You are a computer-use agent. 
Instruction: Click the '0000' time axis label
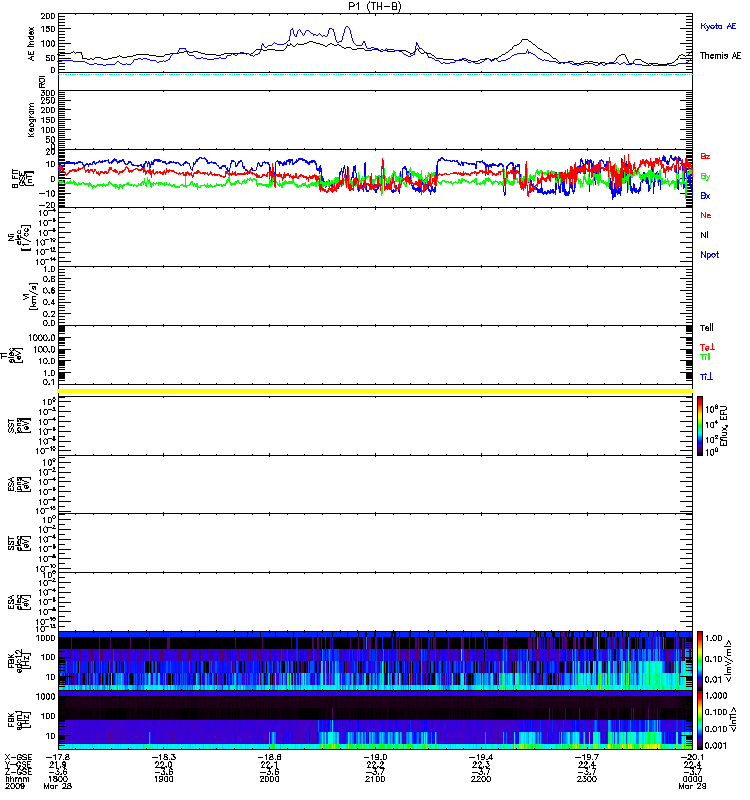coord(692,779)
